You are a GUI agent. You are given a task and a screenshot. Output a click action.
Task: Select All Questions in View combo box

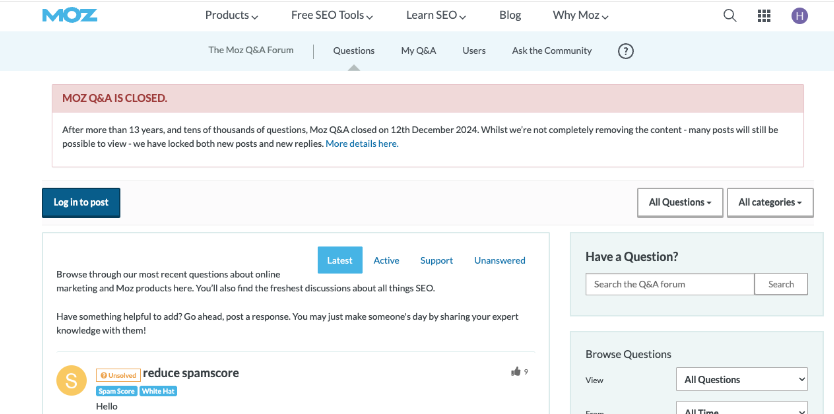pos(741,380)
